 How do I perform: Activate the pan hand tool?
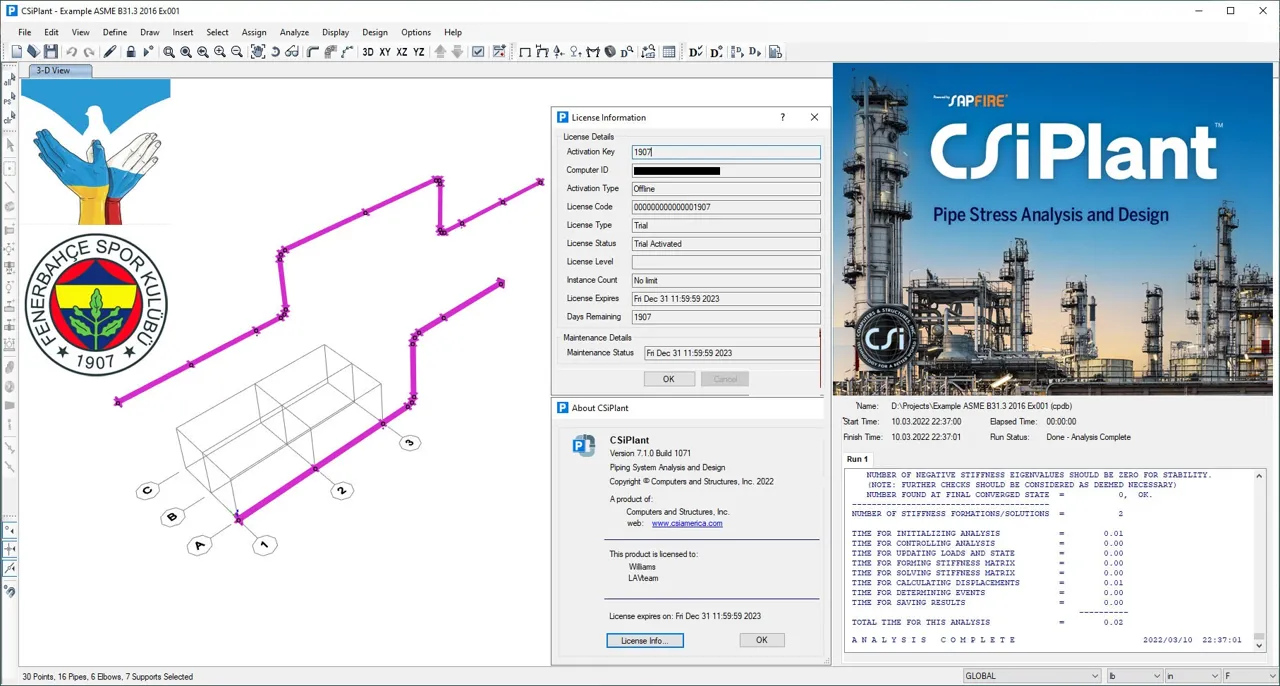(x=258, y=52)
